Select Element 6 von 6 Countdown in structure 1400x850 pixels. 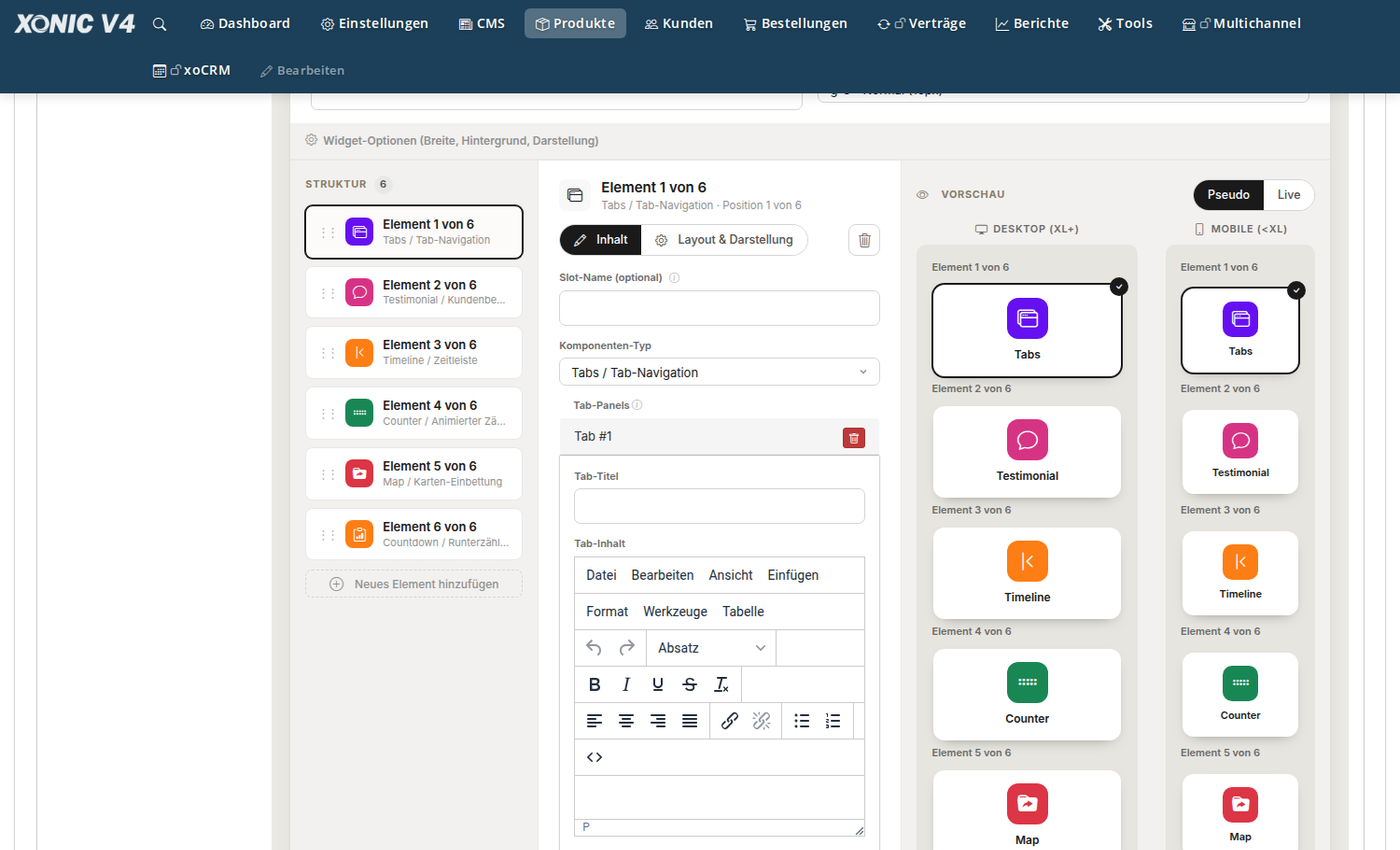click(x=414, y=534)
